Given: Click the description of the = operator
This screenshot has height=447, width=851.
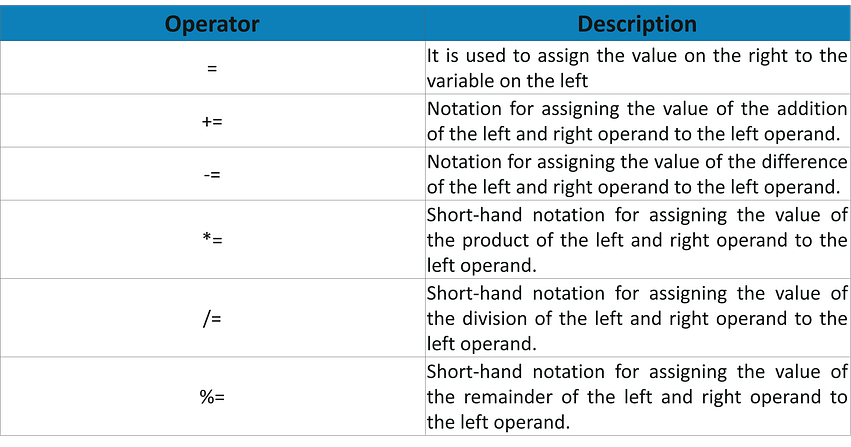Looking at the screenshot, I should [637, 70].
